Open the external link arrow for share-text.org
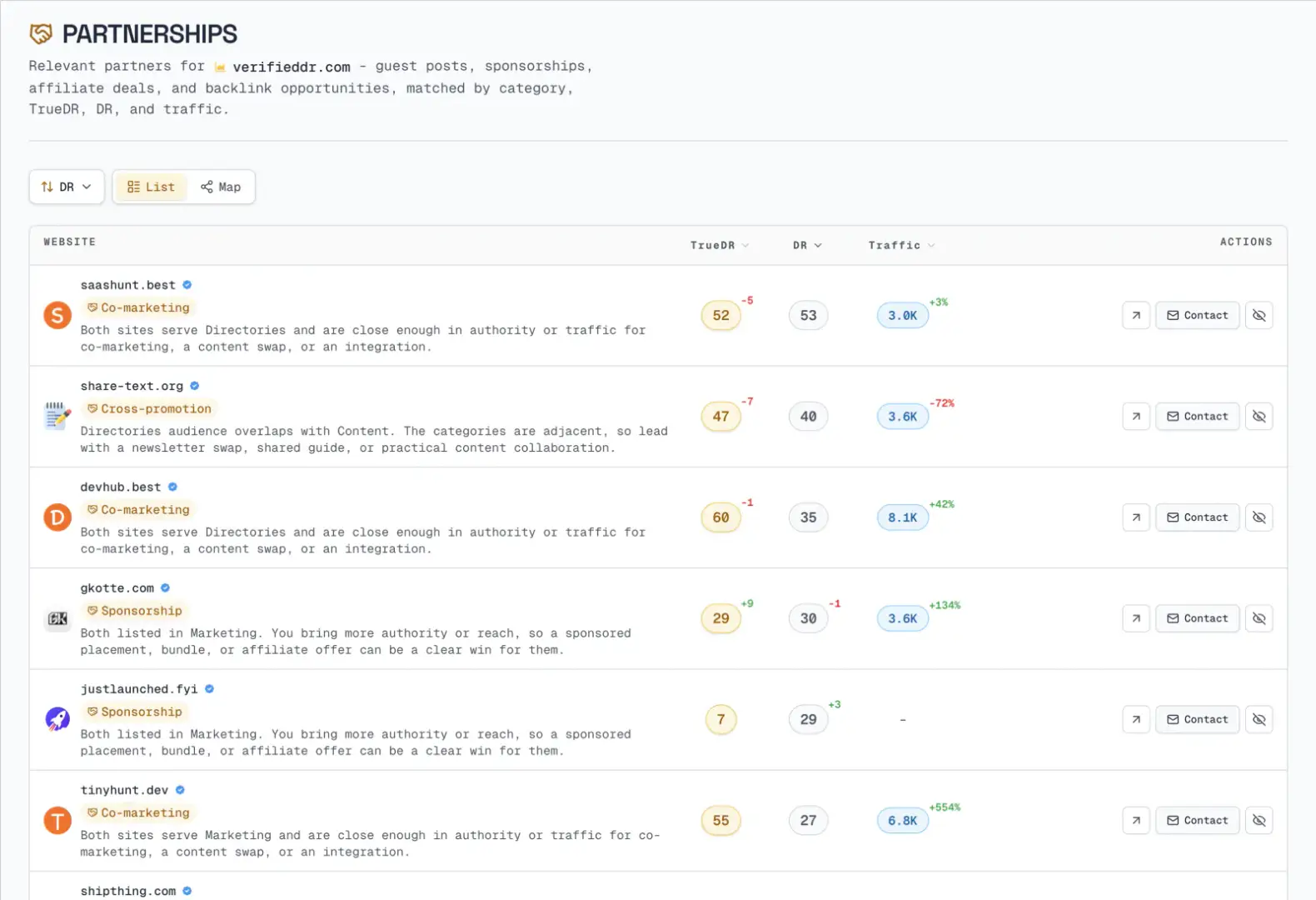Viewport: 1316px width, 900px height. coord(1136,416)
